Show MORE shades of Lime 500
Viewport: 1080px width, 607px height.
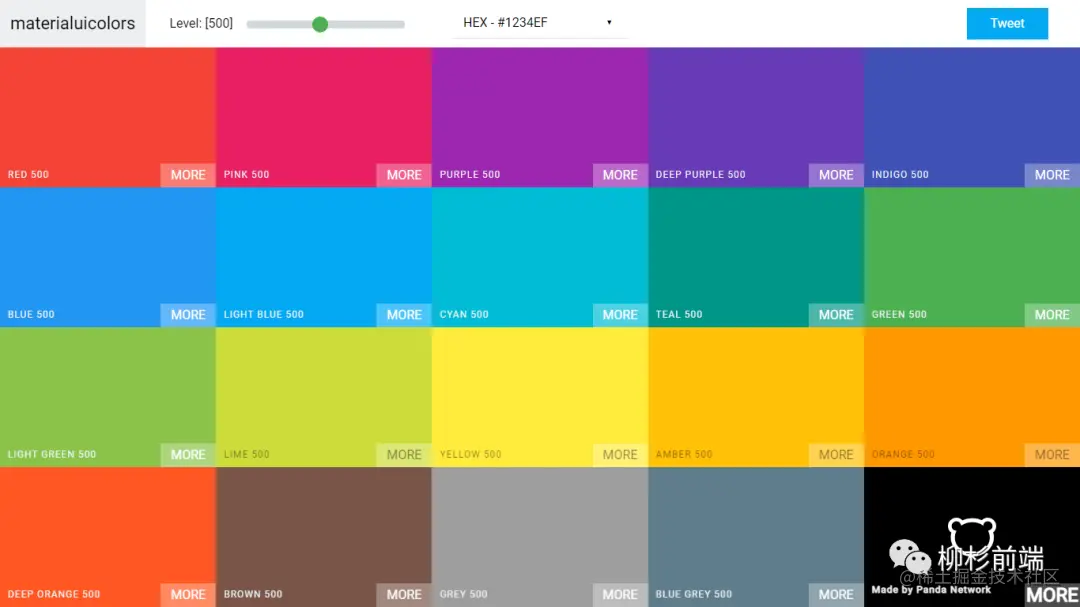coord(404,455)
